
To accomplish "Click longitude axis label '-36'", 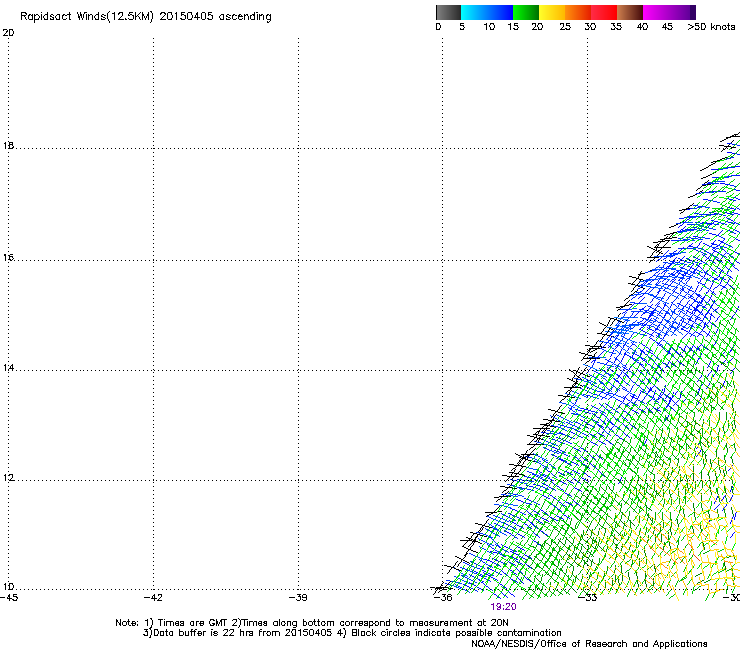I will point(443,598).
